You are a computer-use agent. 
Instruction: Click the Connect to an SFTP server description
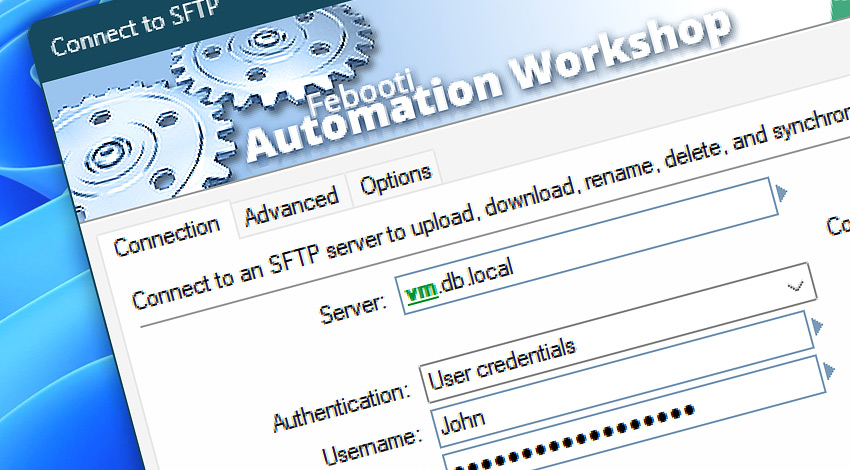(x=491, y=207)
